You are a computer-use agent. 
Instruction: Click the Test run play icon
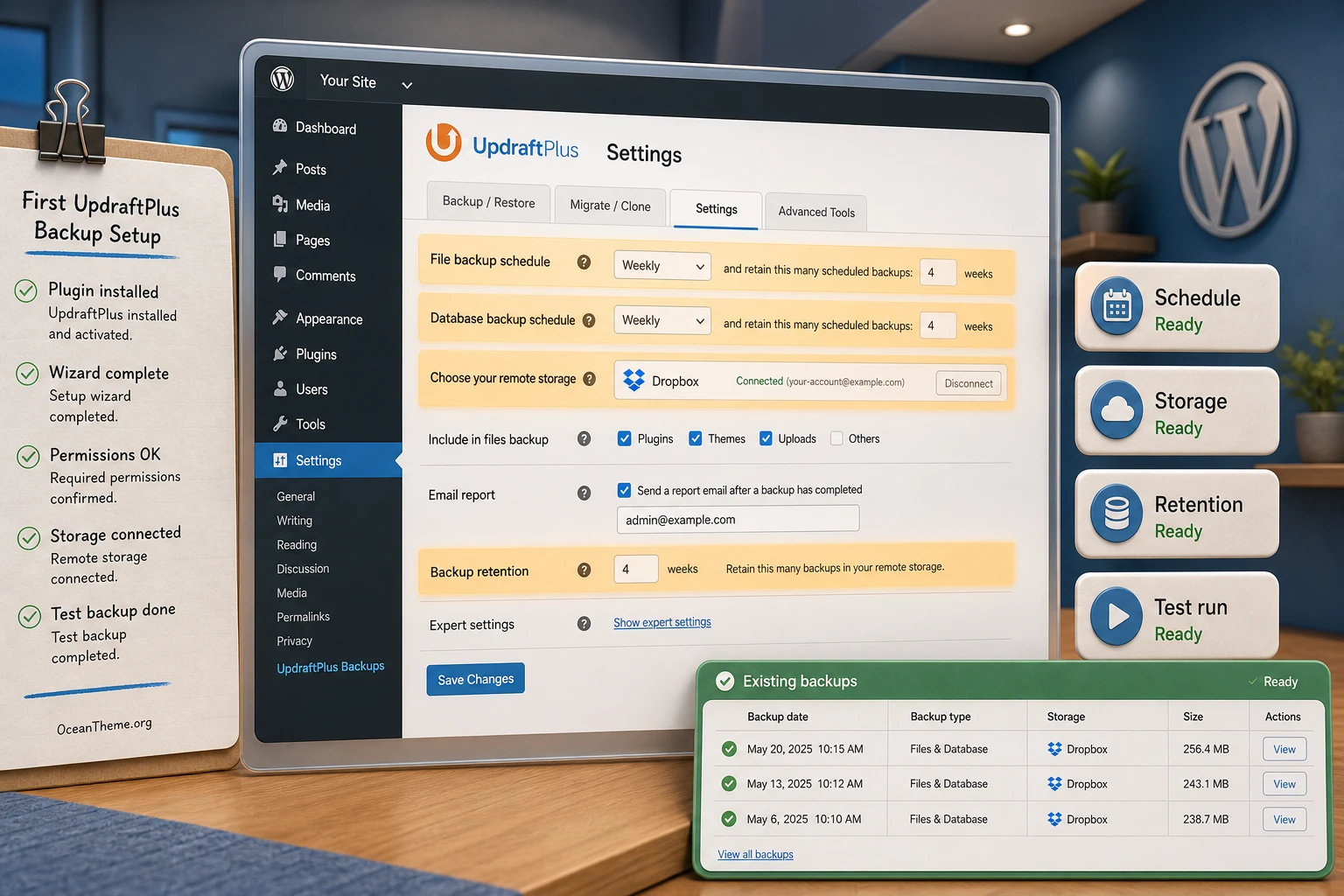point(1117,616)
